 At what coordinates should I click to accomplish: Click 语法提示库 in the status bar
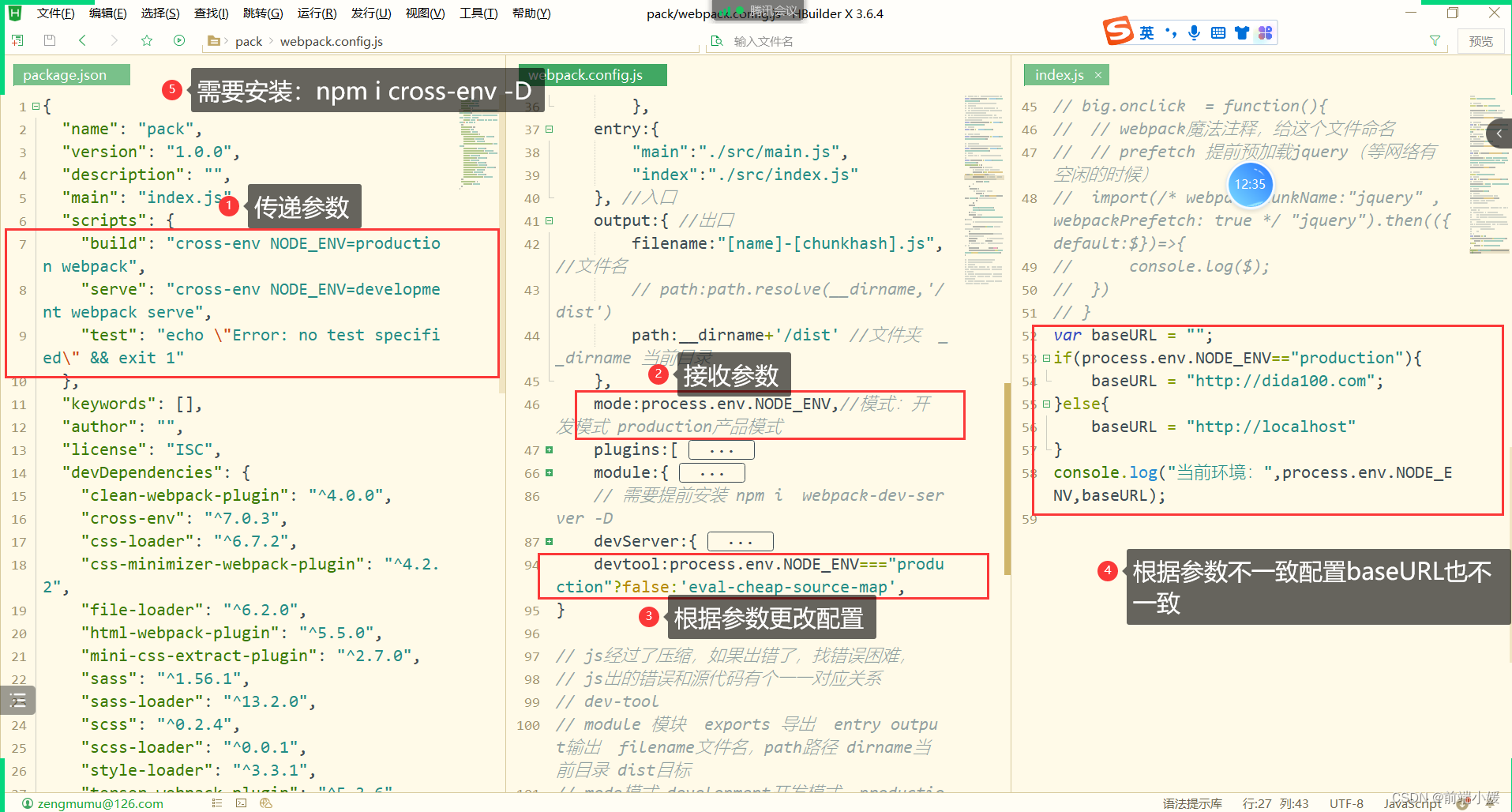click(x=1192, y=803)
